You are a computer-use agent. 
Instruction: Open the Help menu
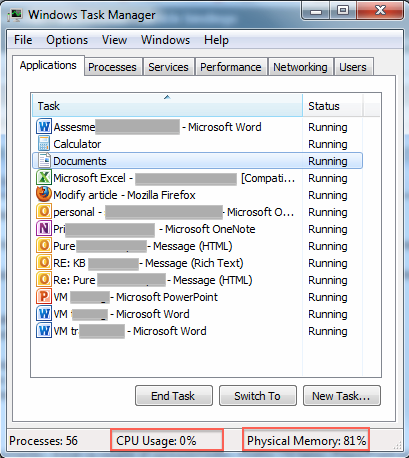(x=216, y=40)
